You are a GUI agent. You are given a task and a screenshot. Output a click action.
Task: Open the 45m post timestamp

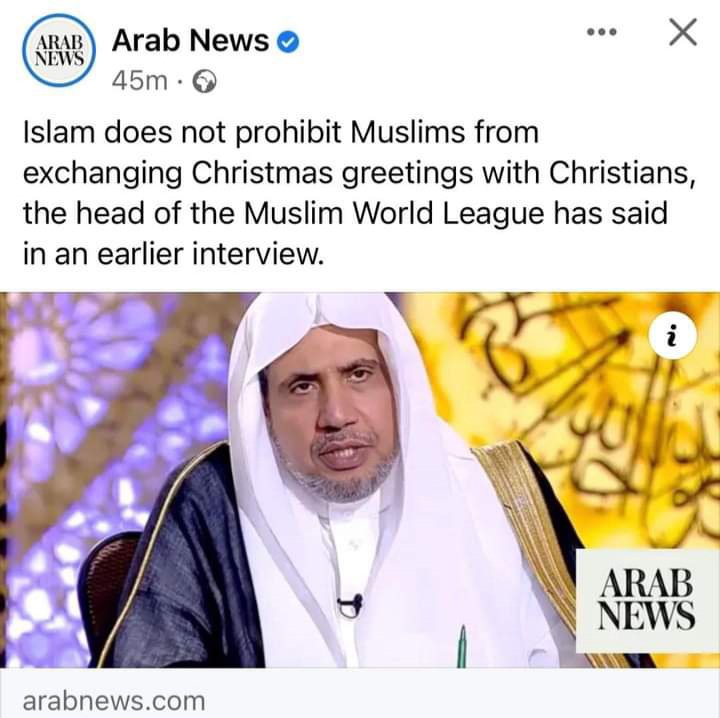[x=140, y=82]
